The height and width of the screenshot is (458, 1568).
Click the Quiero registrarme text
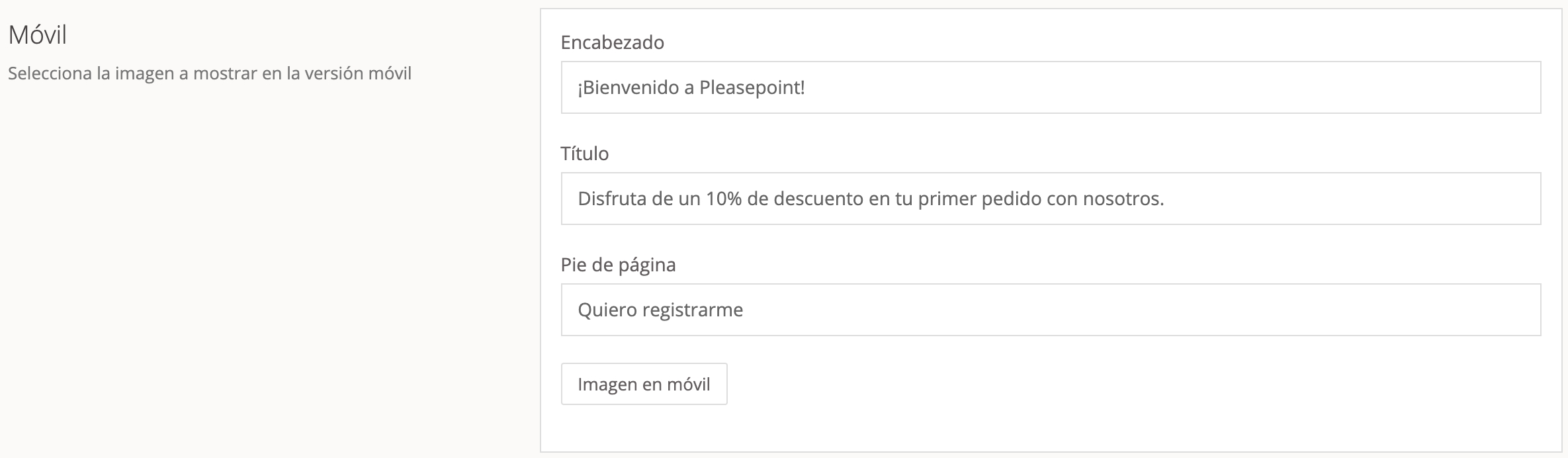[x=660, y=310]
